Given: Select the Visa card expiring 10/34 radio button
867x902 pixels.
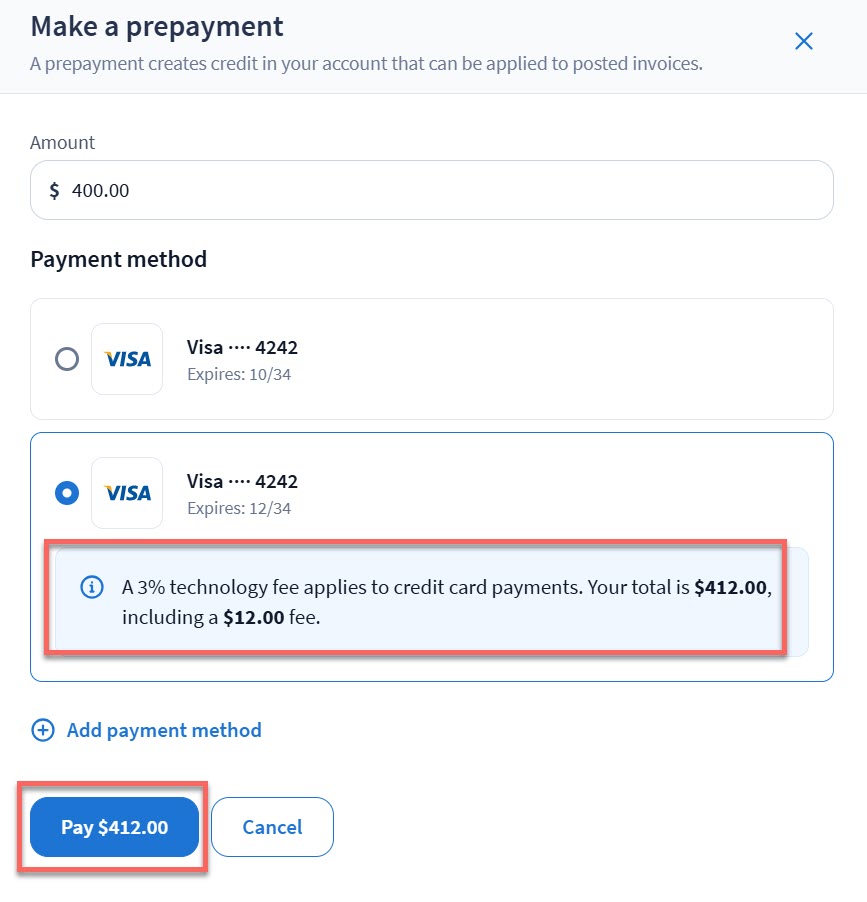Looking at the screenshot, I should 67,359.
